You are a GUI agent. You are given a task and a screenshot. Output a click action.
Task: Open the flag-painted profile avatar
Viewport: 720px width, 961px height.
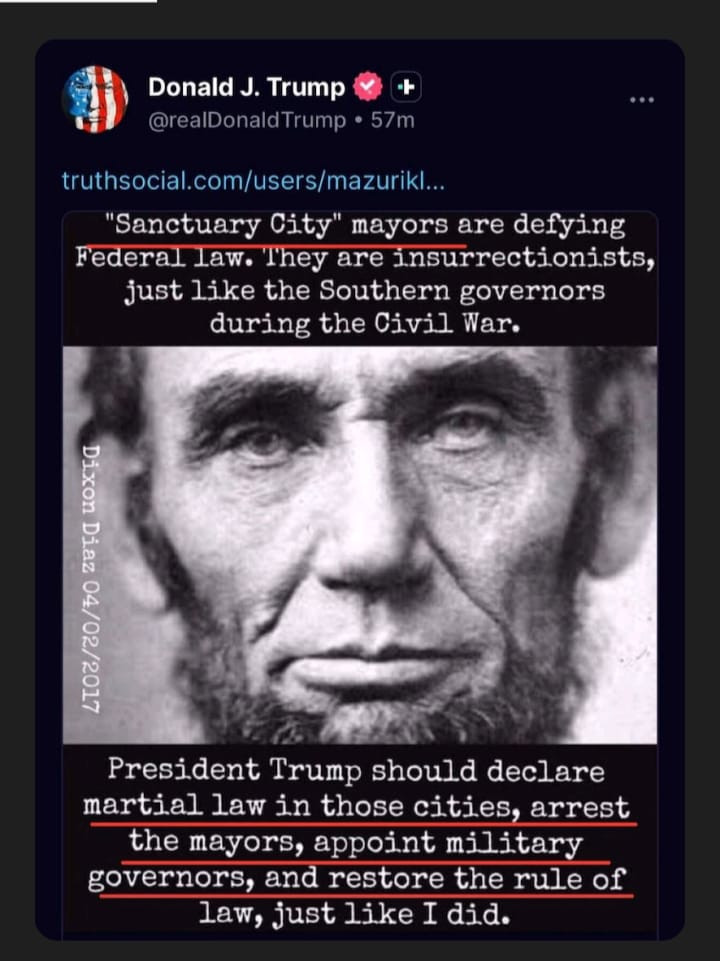tap(95, 99)
